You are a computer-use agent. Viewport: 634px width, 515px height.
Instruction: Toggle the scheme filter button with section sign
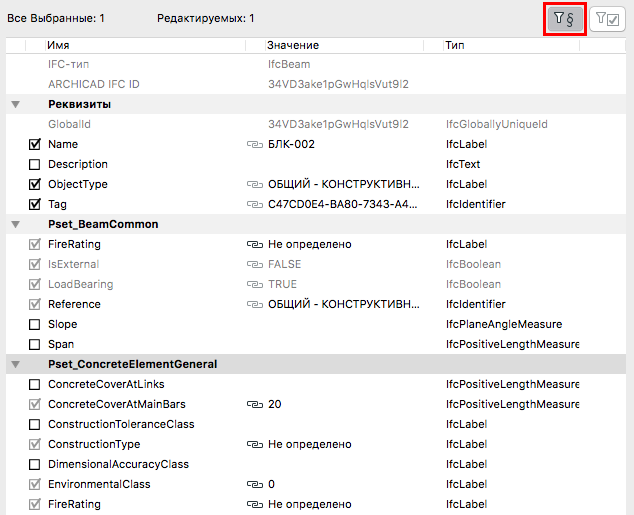pyautogui.click(x=565, y=18)
